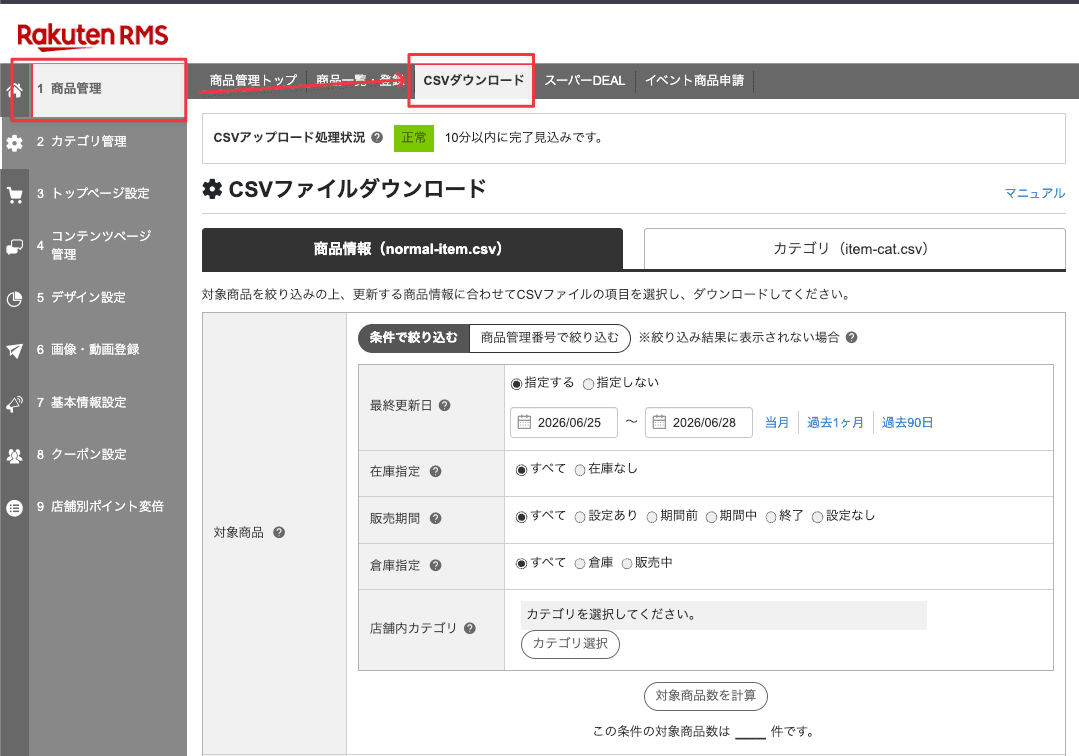This screenshot has width=1079, height=756.
Task: Click 当月 date shortcut link
Action: pos(777,422)
